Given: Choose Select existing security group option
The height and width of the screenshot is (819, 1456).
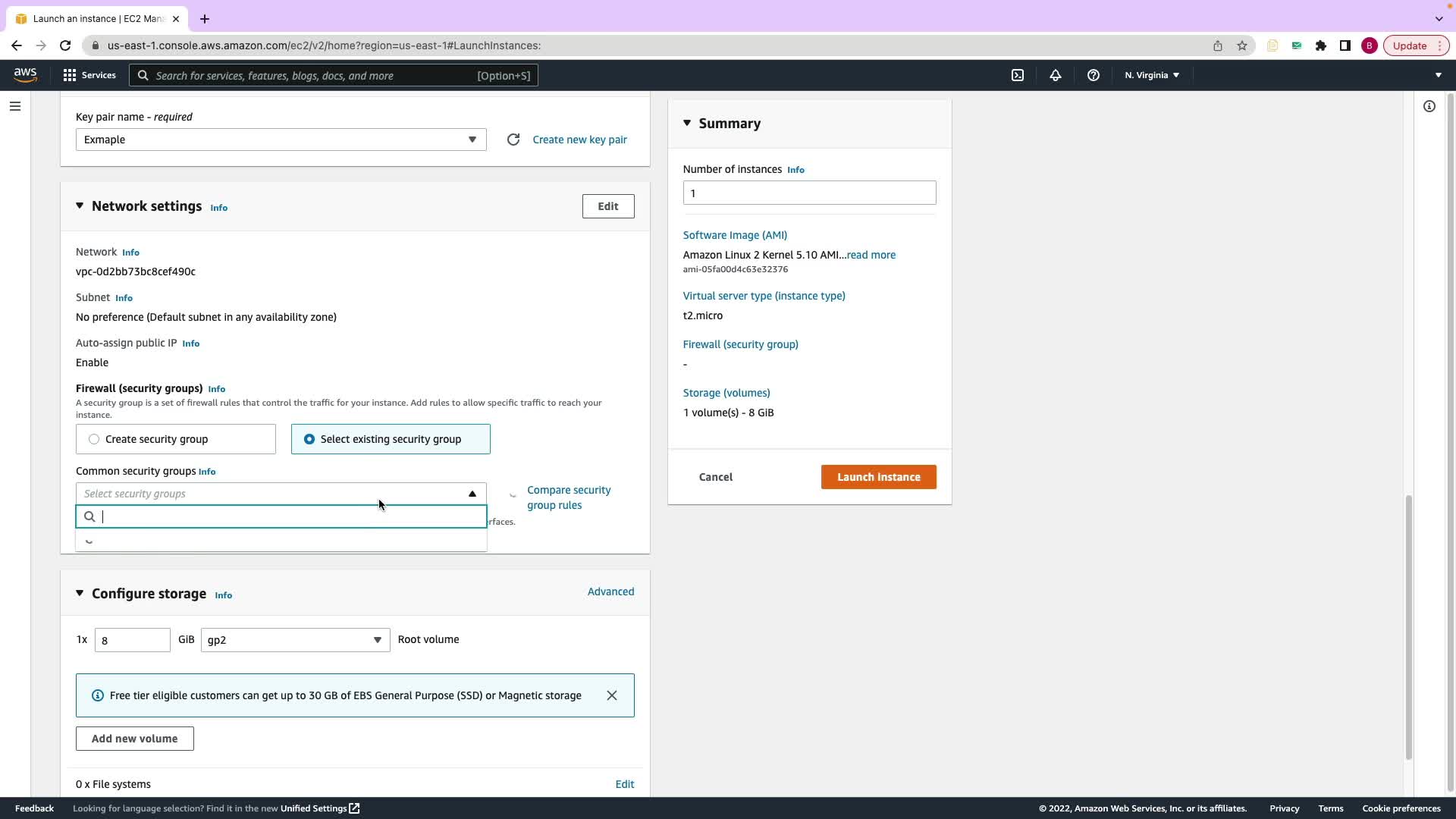Looking at the screenshot, I should [309, 439].
